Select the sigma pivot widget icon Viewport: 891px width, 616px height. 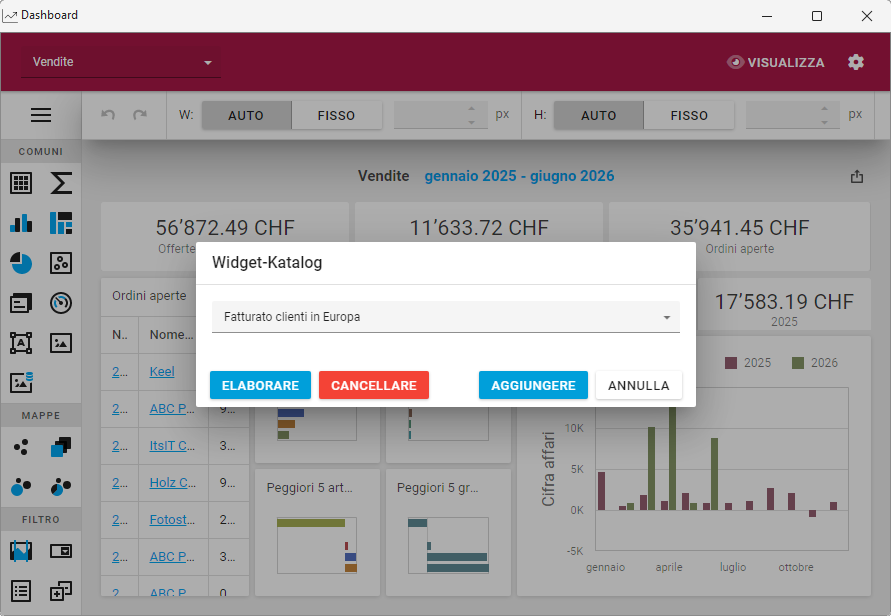pyautogui.click(x=62, y=183)
